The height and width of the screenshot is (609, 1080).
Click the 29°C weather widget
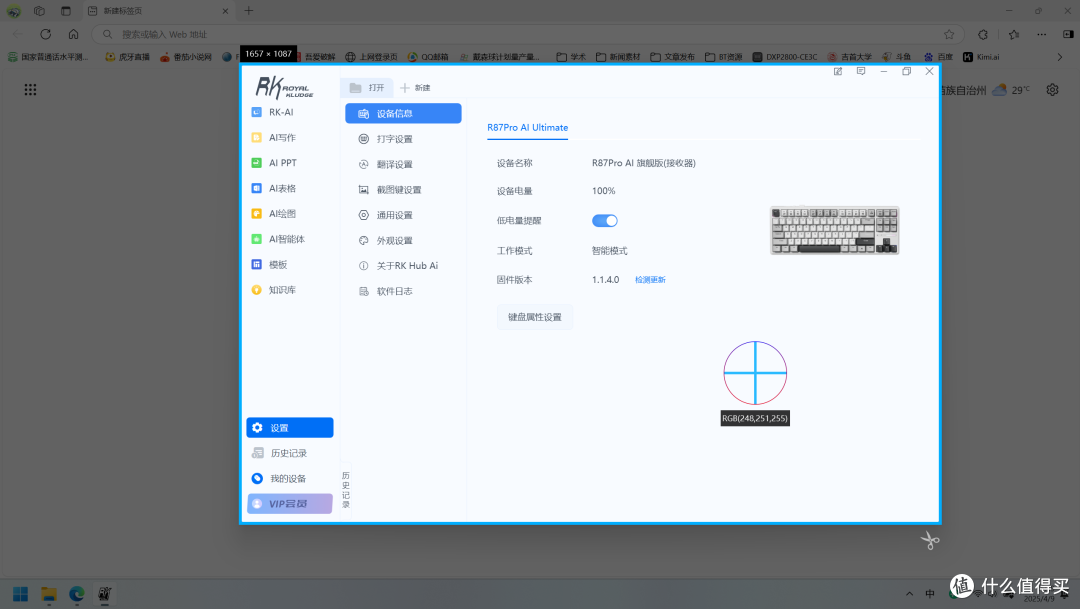pyautogui.click(x=1011, y=90)
